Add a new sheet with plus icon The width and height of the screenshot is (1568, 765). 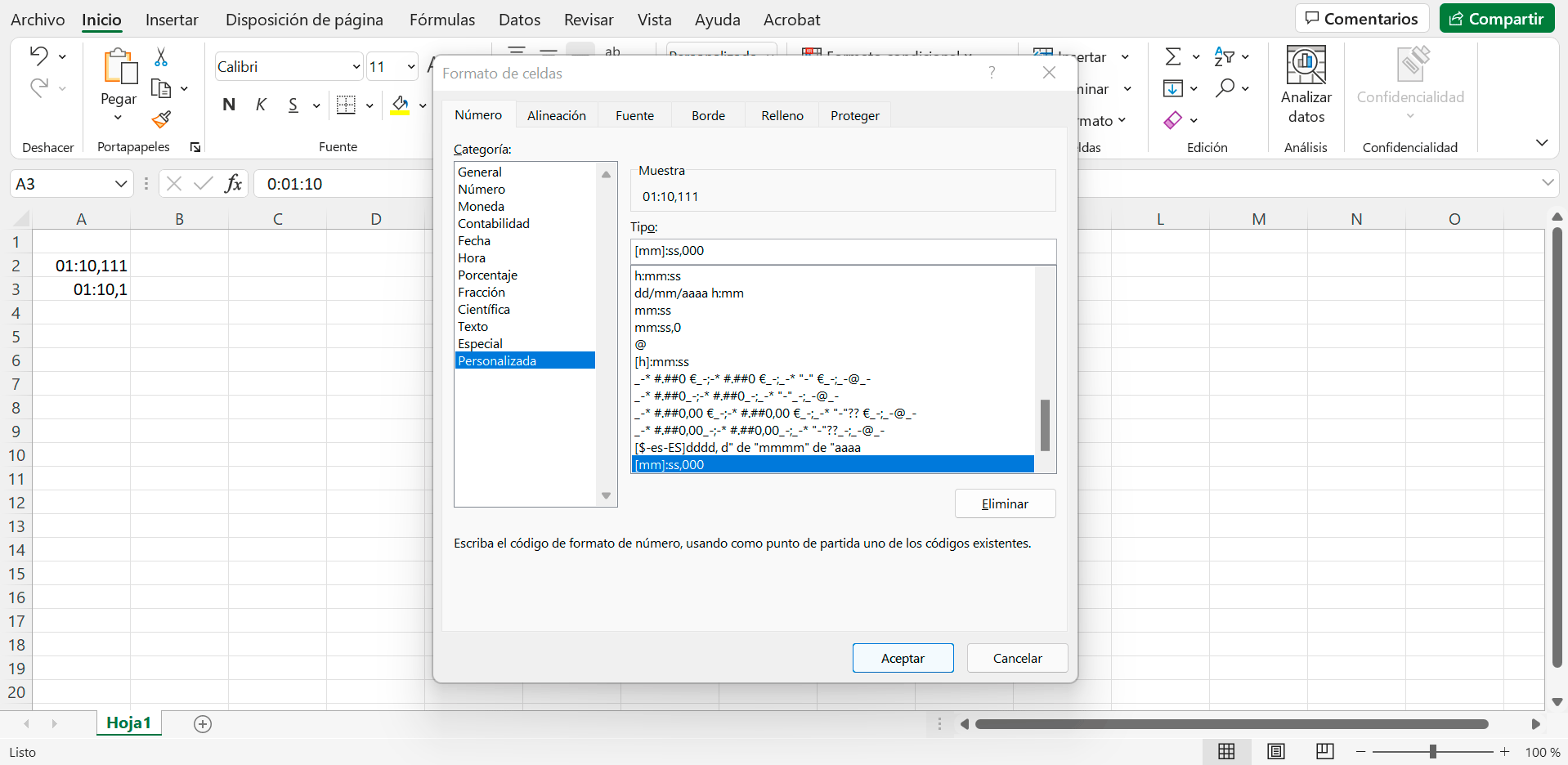[203, 724]
